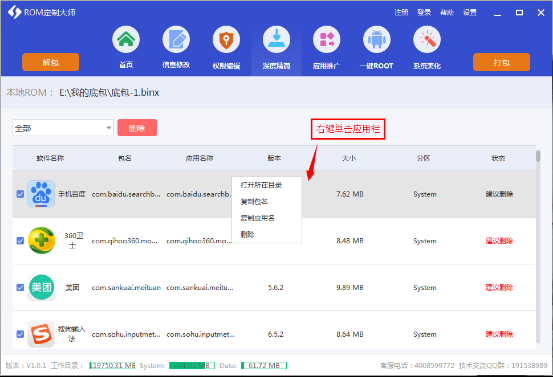Screen dimensions: 553x377
Task: Click the red 删除 button beside the filter
Action: click(137, 127)
